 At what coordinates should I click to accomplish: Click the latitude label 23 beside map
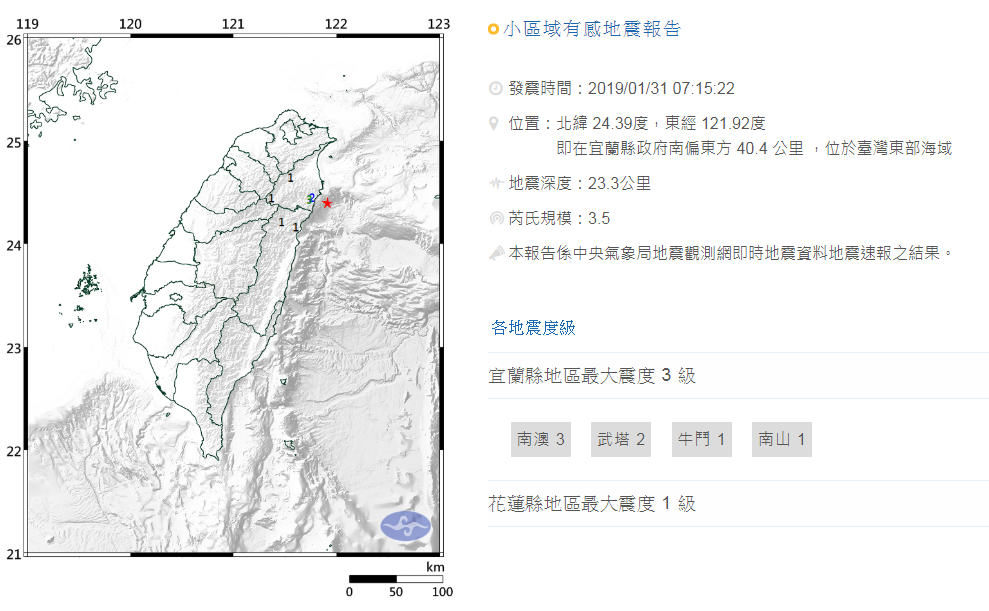click(x=14, y=349)
